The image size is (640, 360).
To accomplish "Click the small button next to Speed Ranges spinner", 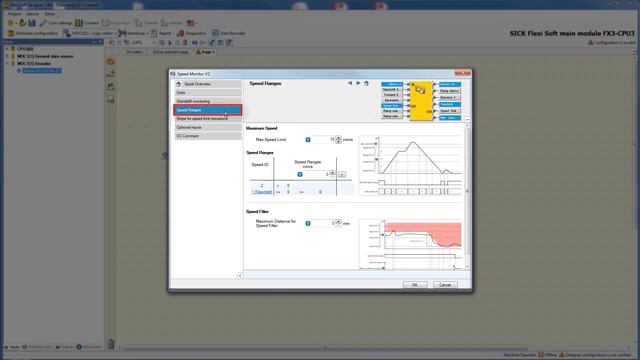I will (x=342, y=174).
